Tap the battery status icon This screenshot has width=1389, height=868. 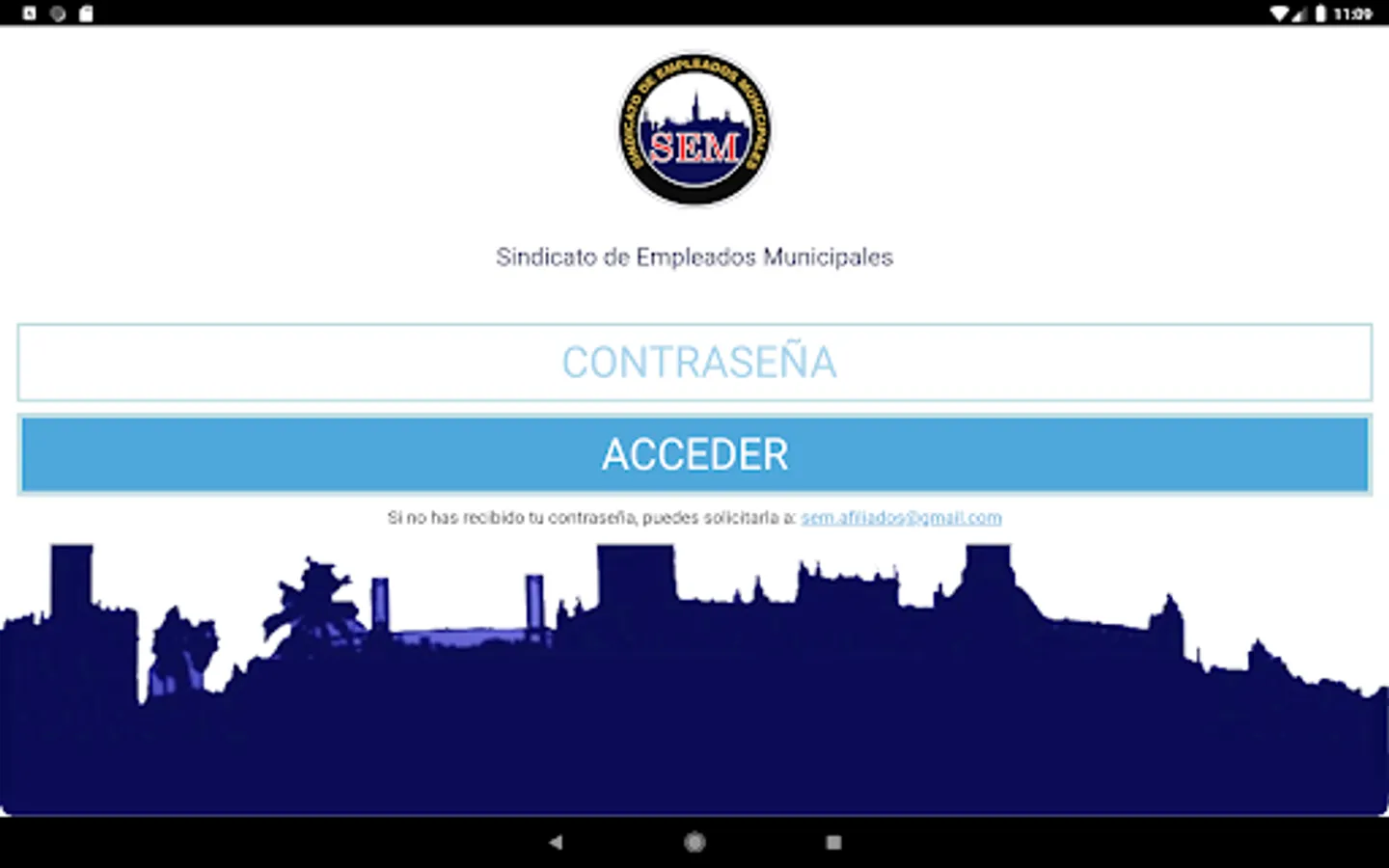point(1321,14)
